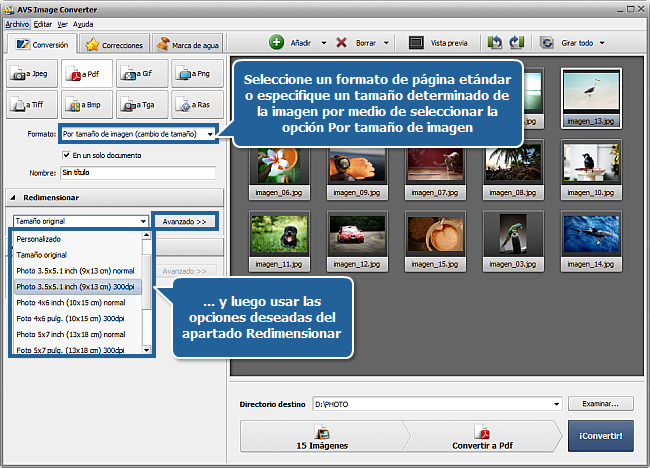Select thumbnail imagen_08.jpg
Viewport: 650px width, 468px height.
(513, 170)
